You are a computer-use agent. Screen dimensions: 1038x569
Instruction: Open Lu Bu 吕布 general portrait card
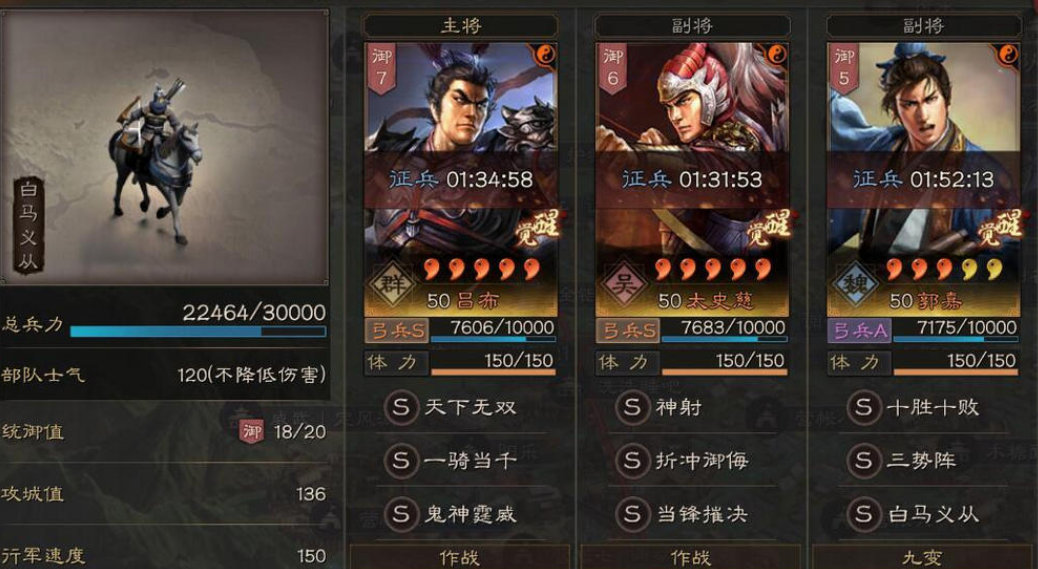point(461,179)
